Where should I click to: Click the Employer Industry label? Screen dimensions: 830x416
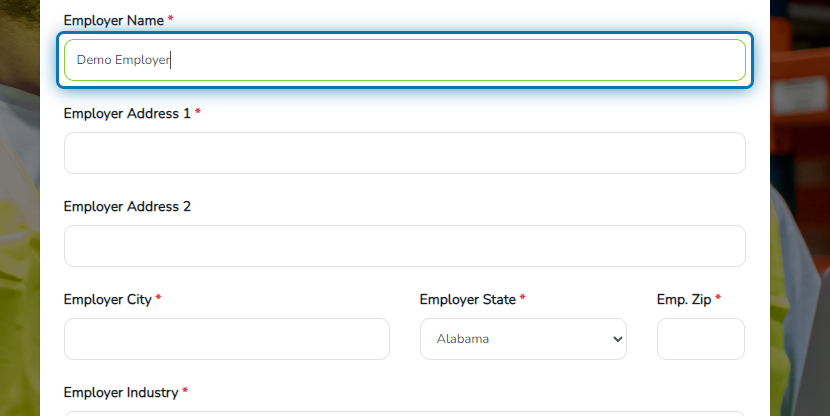click(x=121, y=393)
